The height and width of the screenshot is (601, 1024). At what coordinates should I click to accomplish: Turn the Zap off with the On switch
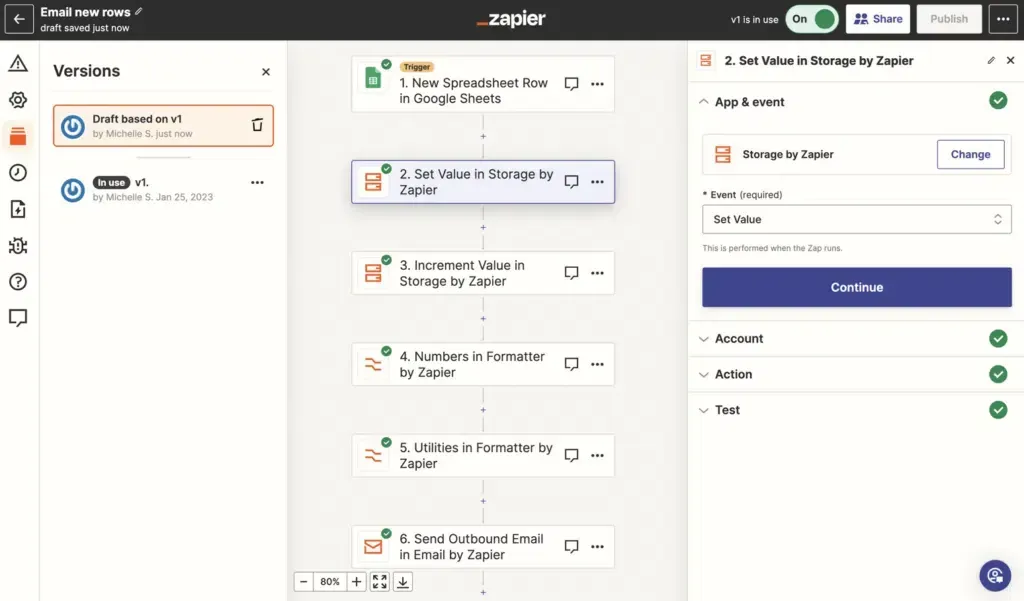(811, 18)
